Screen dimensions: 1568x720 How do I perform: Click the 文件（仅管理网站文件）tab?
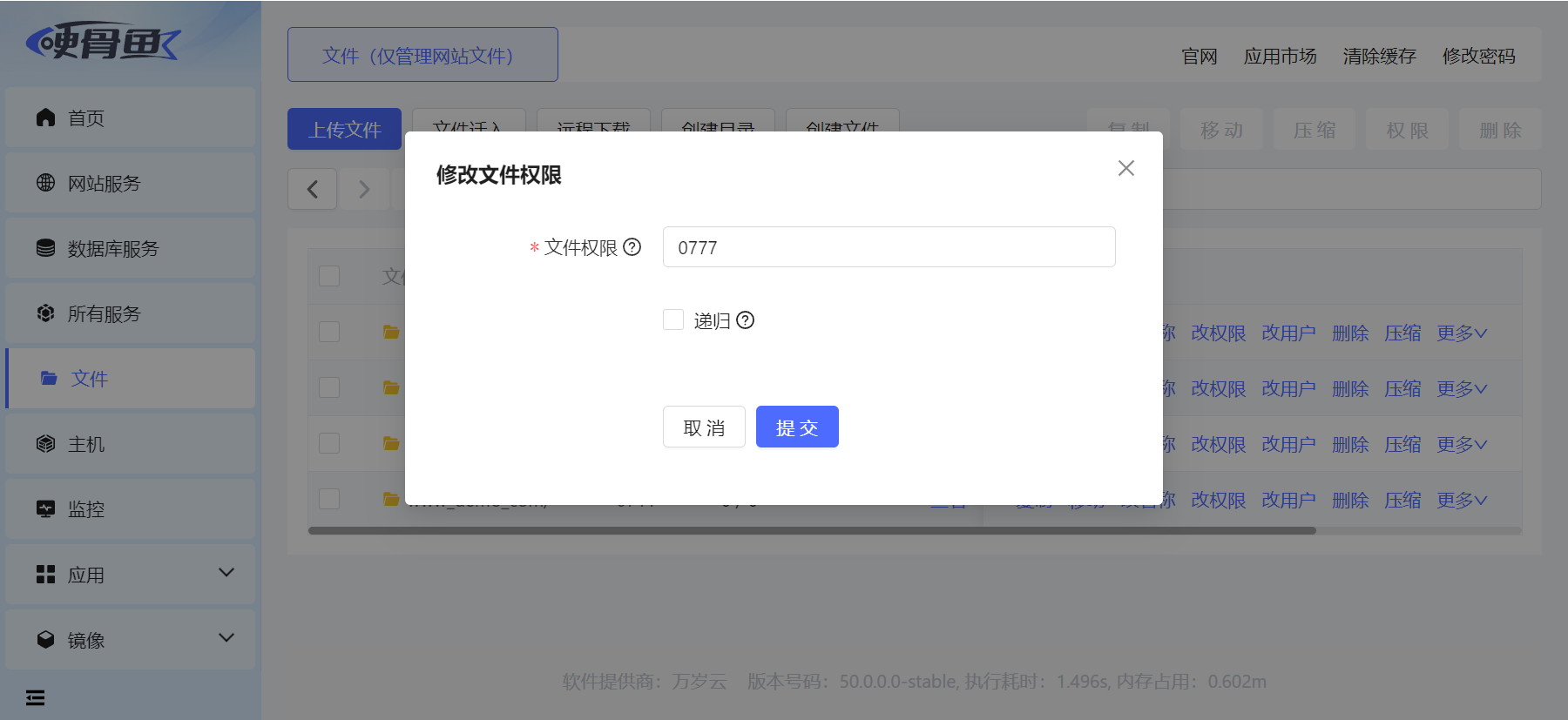click(x=422, y=55)
